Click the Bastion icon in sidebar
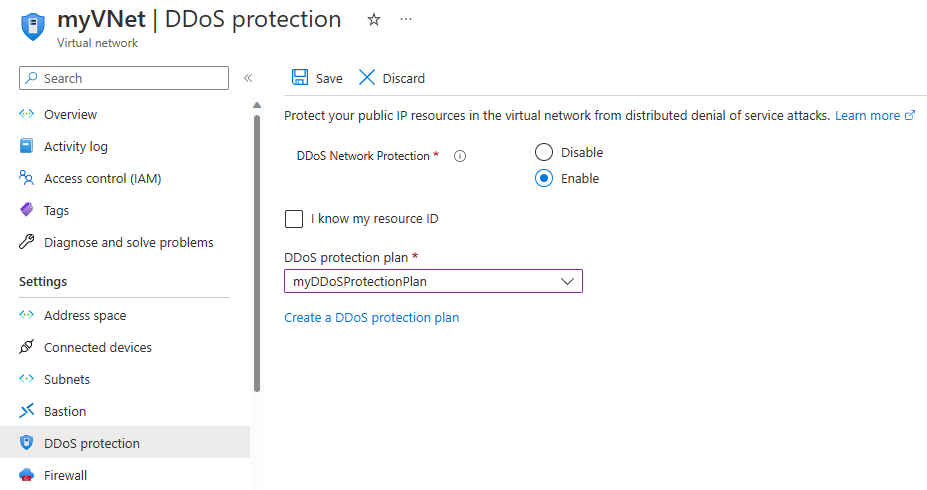The width and height of the screenshot is (927, 490). click(27, 412)
